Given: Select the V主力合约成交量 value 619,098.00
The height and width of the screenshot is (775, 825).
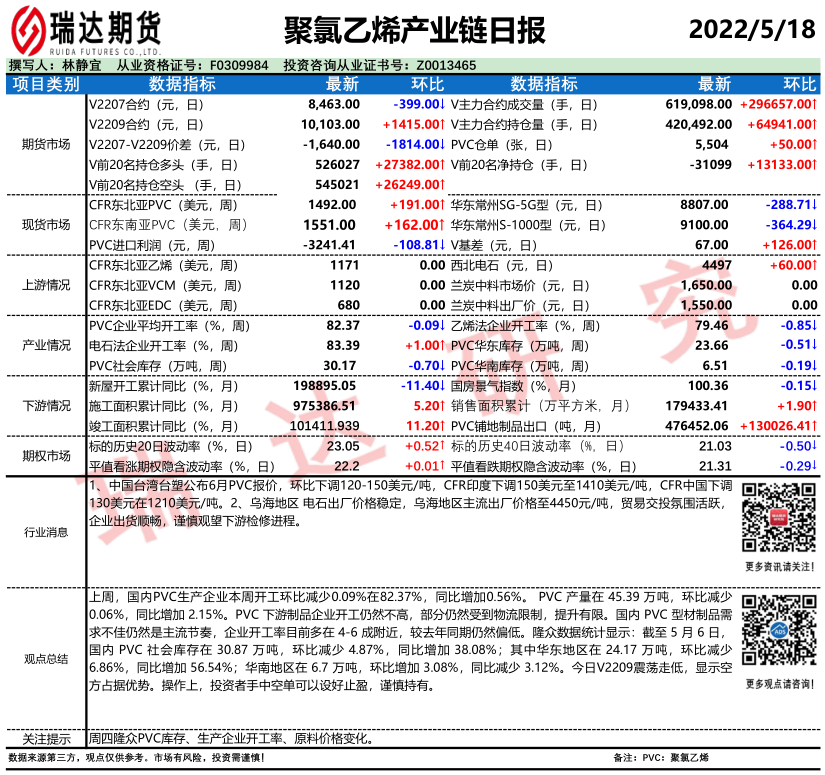Looking at the screenshot, I should point(699,104).
